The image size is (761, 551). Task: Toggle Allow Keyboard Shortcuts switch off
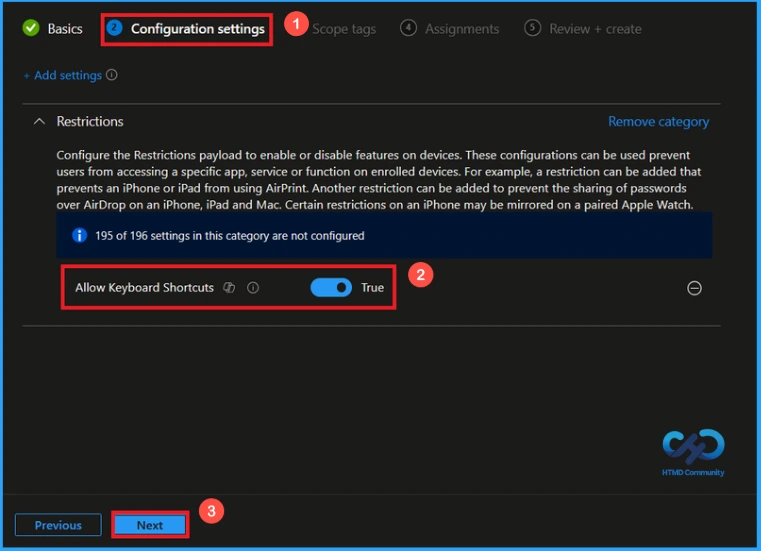click(331, 287)
